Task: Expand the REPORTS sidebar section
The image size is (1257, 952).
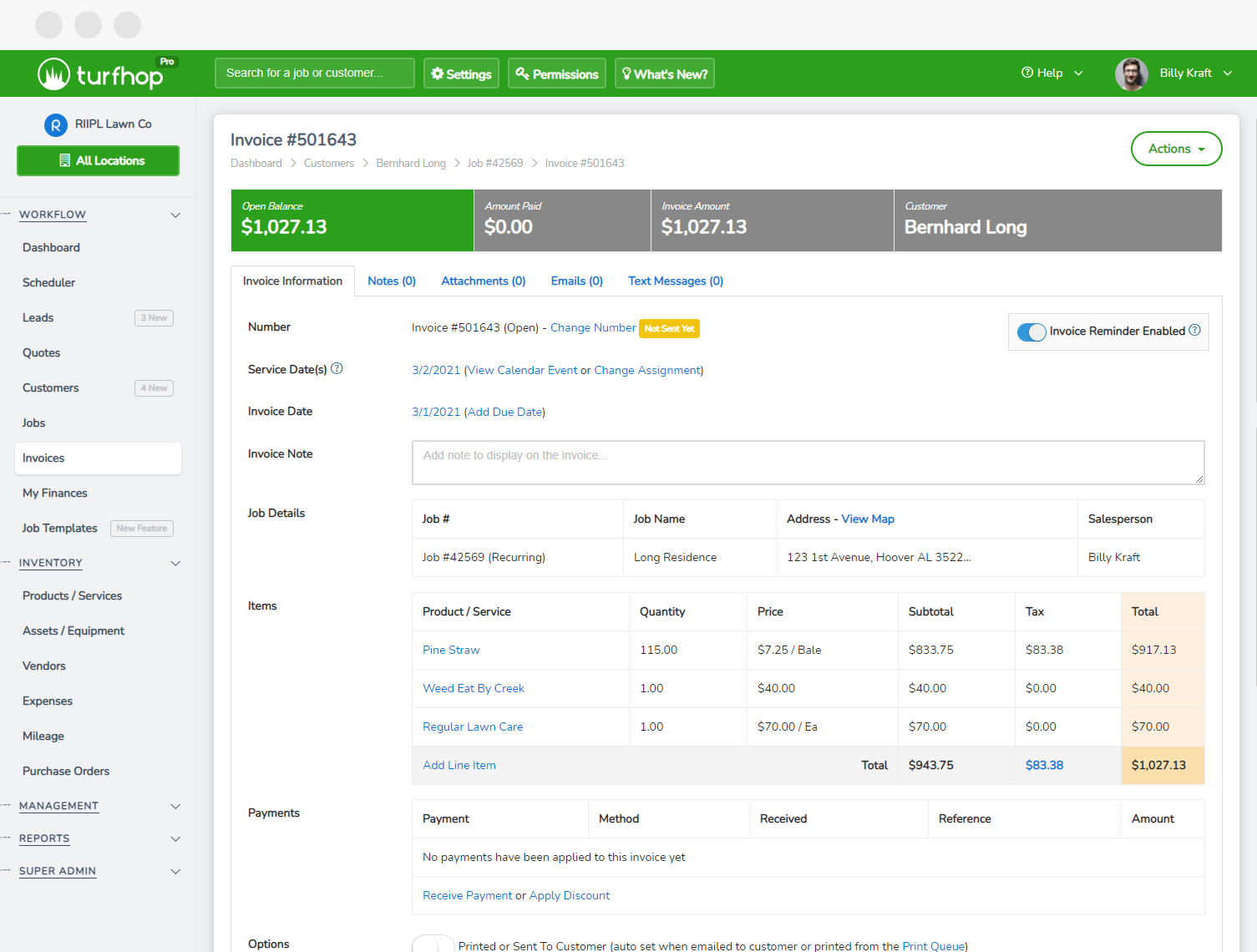Action: [x=175, y=838]
